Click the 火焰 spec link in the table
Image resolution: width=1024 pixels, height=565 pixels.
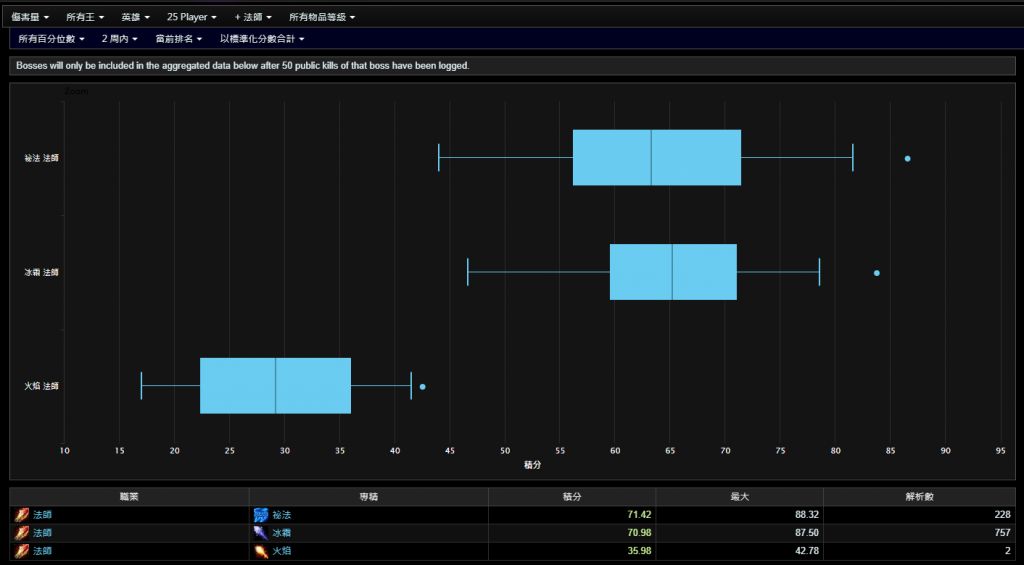tap(281, 551)
